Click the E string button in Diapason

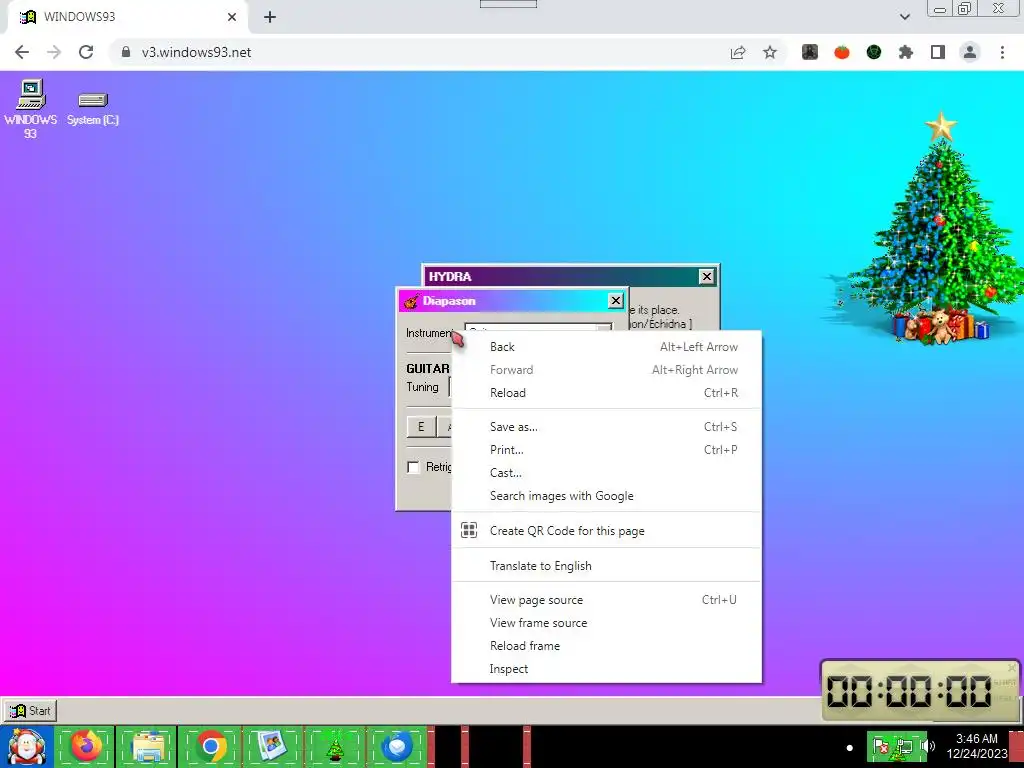[x=421, y=426]
